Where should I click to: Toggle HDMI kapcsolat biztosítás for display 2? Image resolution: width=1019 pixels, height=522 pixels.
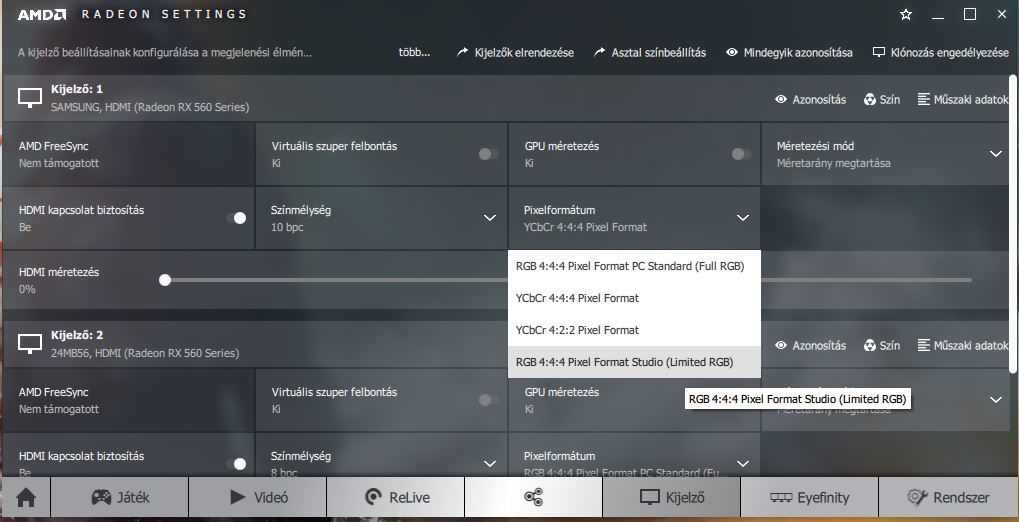tap(236, 463)
